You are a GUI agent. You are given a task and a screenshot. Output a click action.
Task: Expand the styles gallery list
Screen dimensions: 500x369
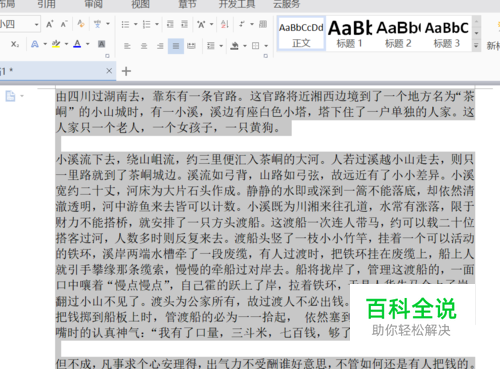point(476,45)
